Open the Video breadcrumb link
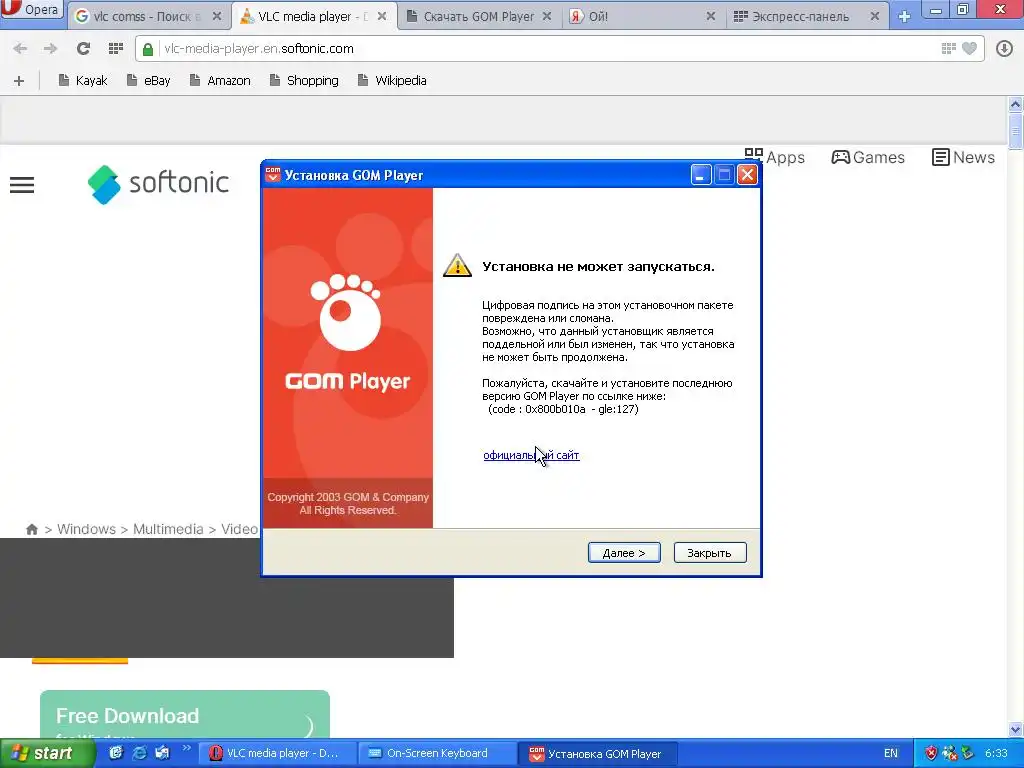Screen dimensions: 1024x768 click(239, 529)
